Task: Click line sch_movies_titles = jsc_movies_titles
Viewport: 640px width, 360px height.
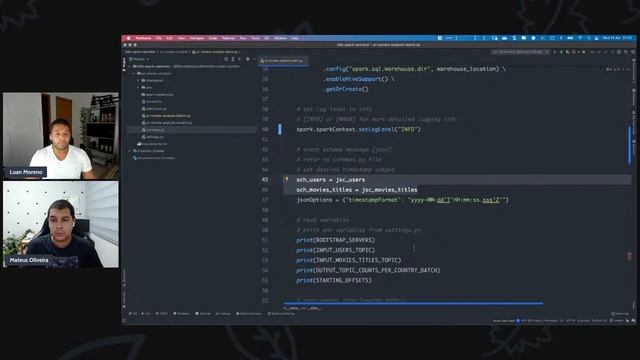Action: 357,190
